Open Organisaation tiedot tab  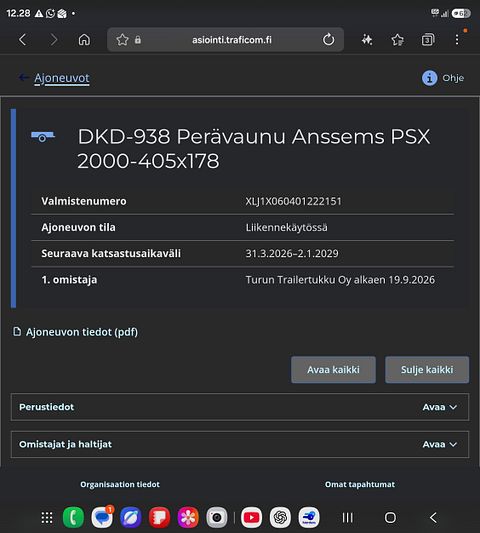tap(120, 484)
